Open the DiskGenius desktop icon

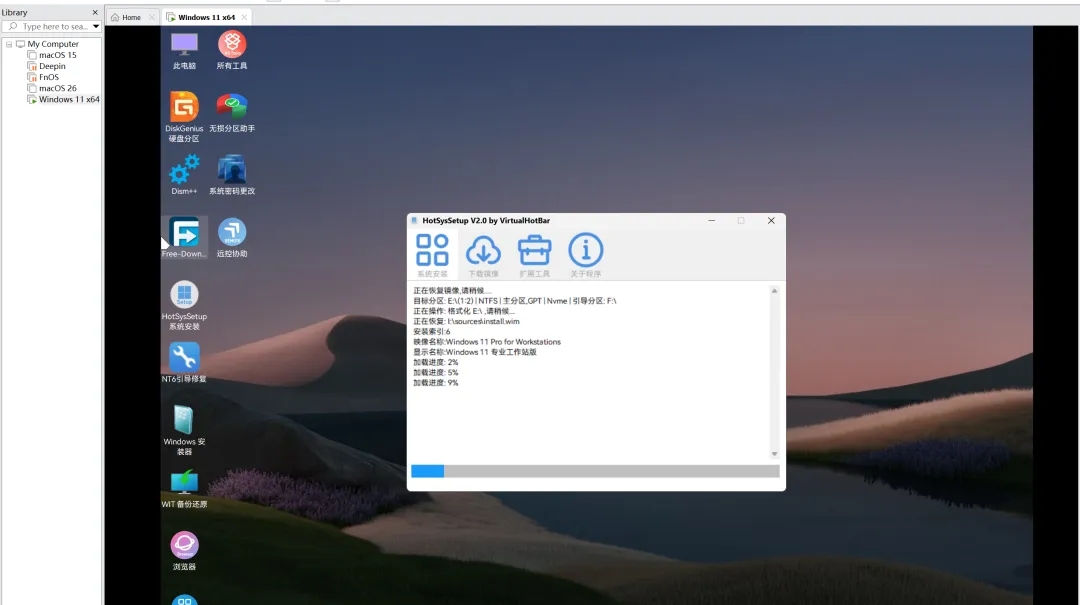184,116
